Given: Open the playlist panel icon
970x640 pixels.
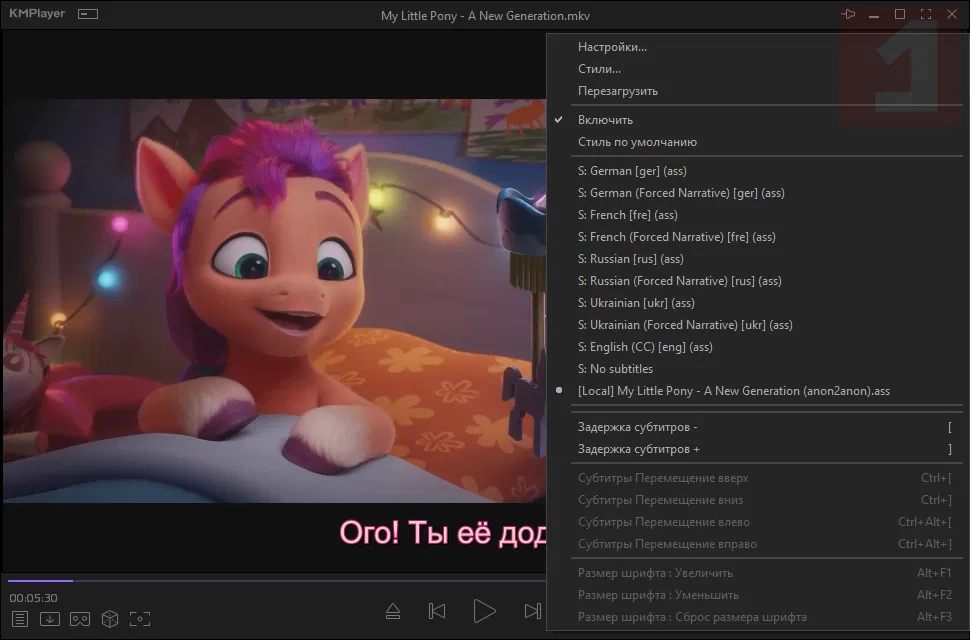Looking at the screenshot, I should [20, 618].
